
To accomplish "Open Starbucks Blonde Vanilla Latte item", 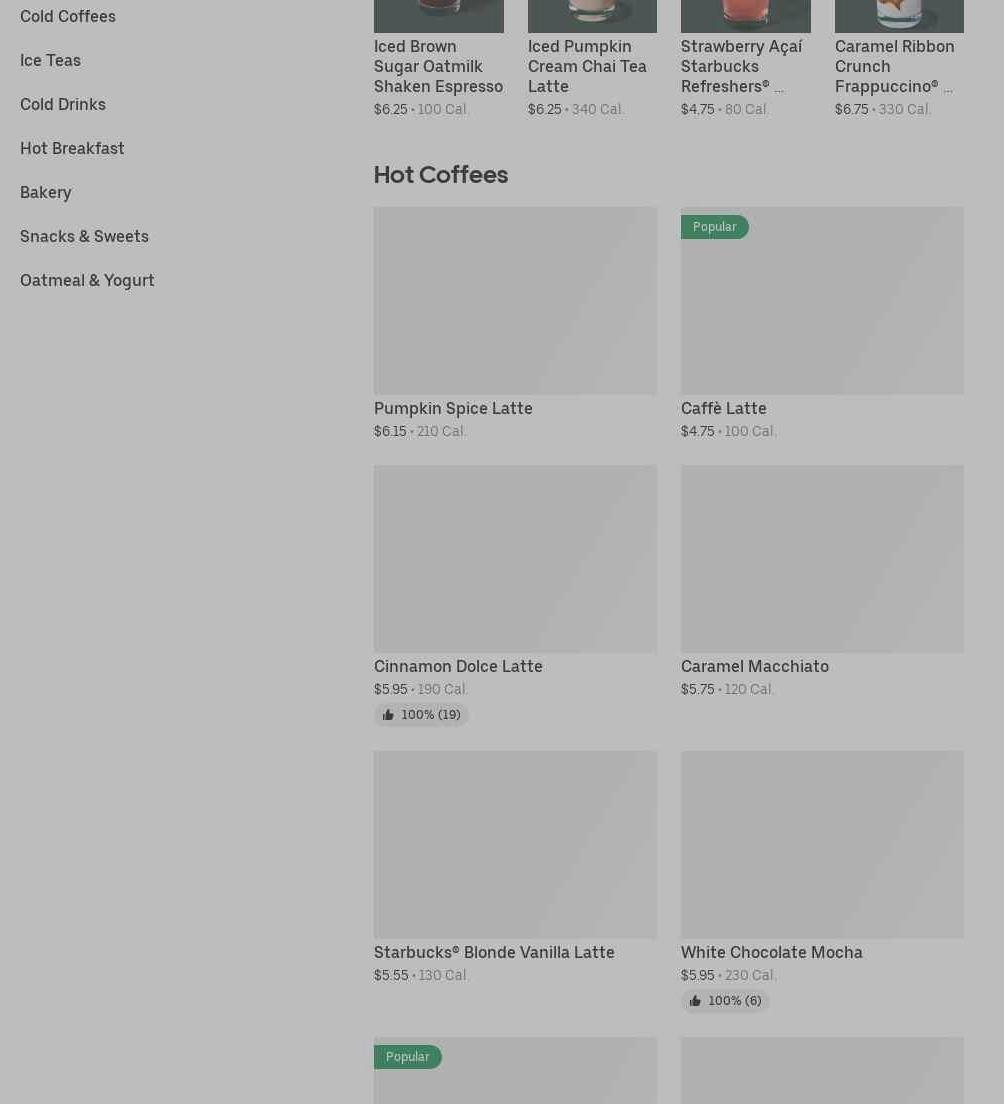I will point(494,952).
